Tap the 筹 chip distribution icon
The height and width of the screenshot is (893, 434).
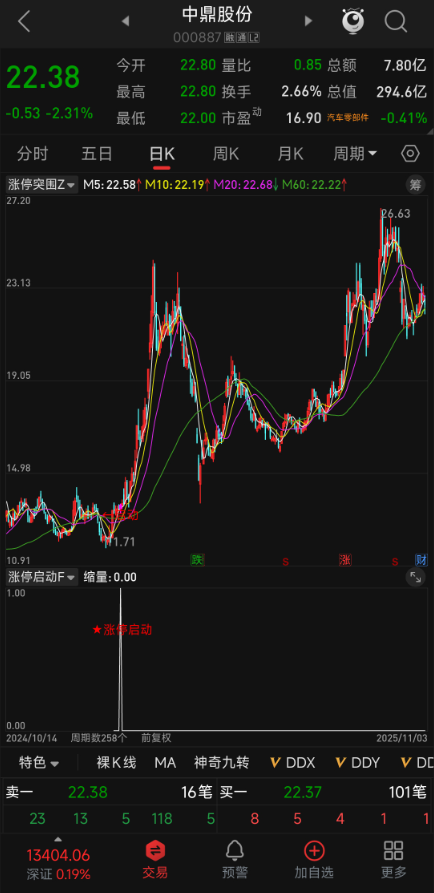[416, 185]
